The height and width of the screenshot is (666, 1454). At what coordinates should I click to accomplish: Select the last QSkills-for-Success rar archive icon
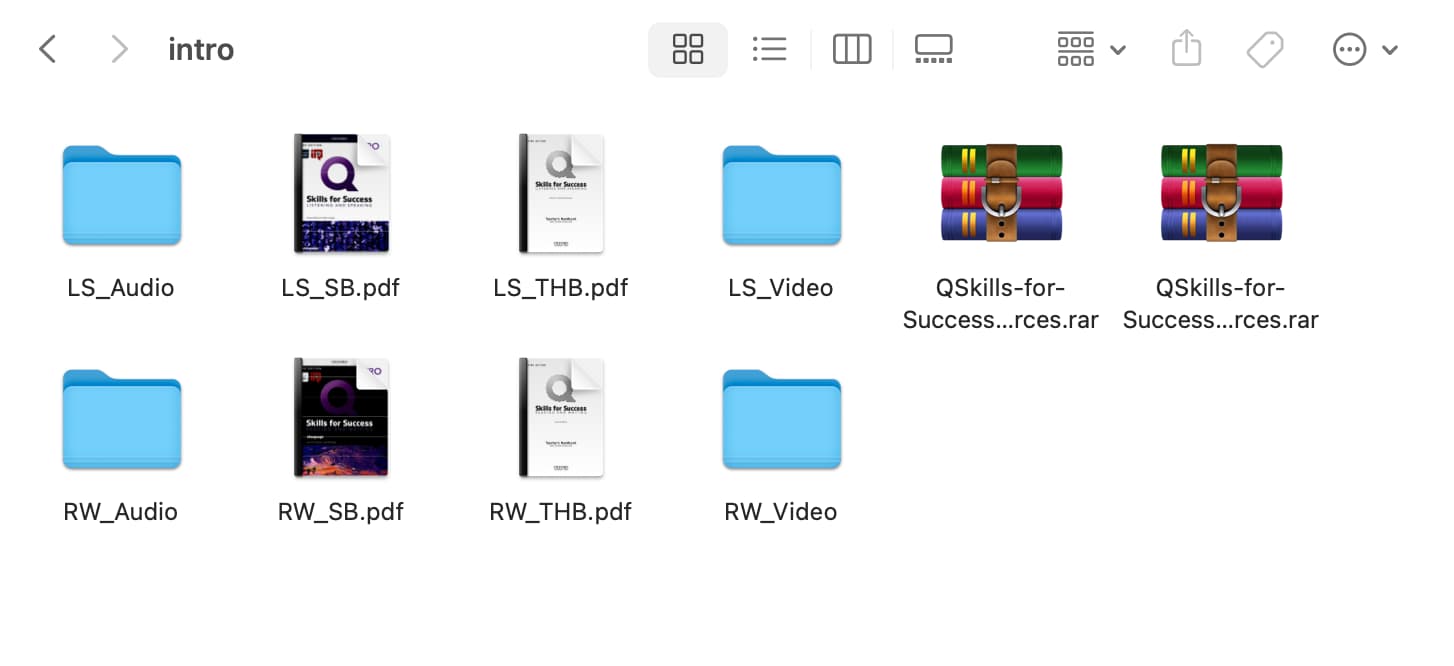(x=1221, y=193)
